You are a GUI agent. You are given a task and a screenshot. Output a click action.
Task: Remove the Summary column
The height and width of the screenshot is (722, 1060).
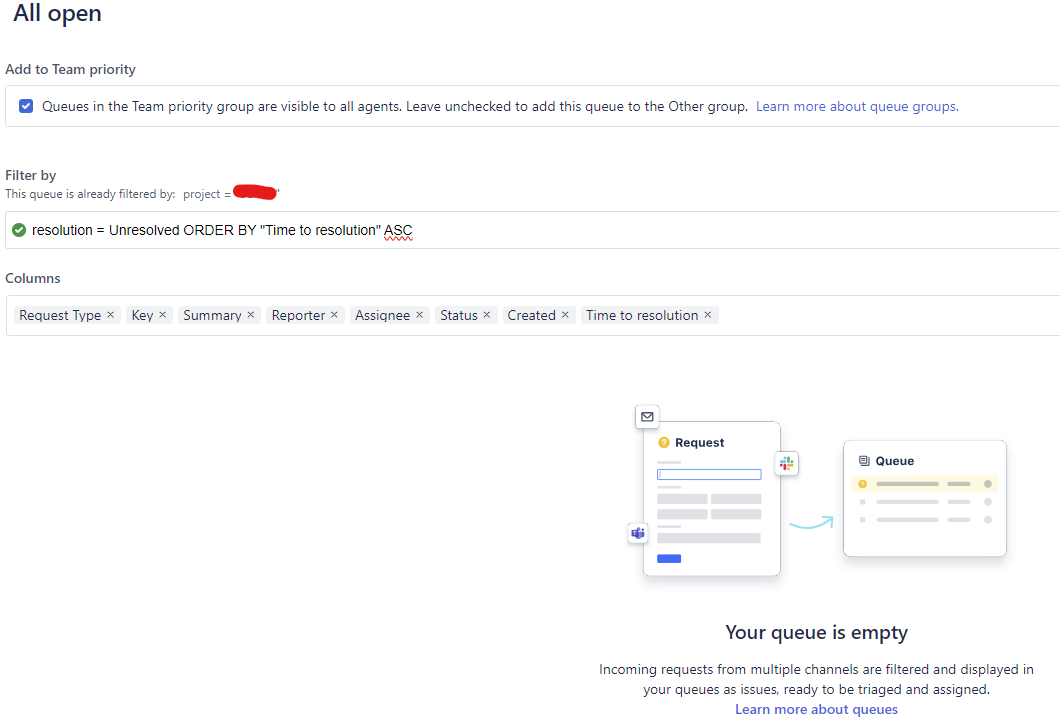tap(251, 315)
